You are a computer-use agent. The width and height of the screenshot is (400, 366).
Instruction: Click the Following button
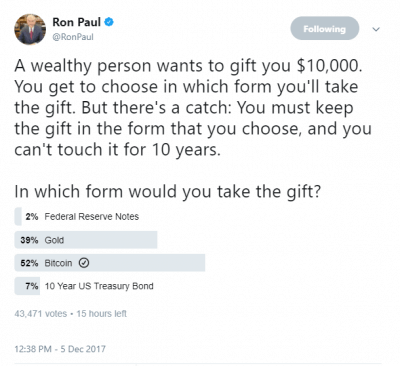(x=325, y=29)
